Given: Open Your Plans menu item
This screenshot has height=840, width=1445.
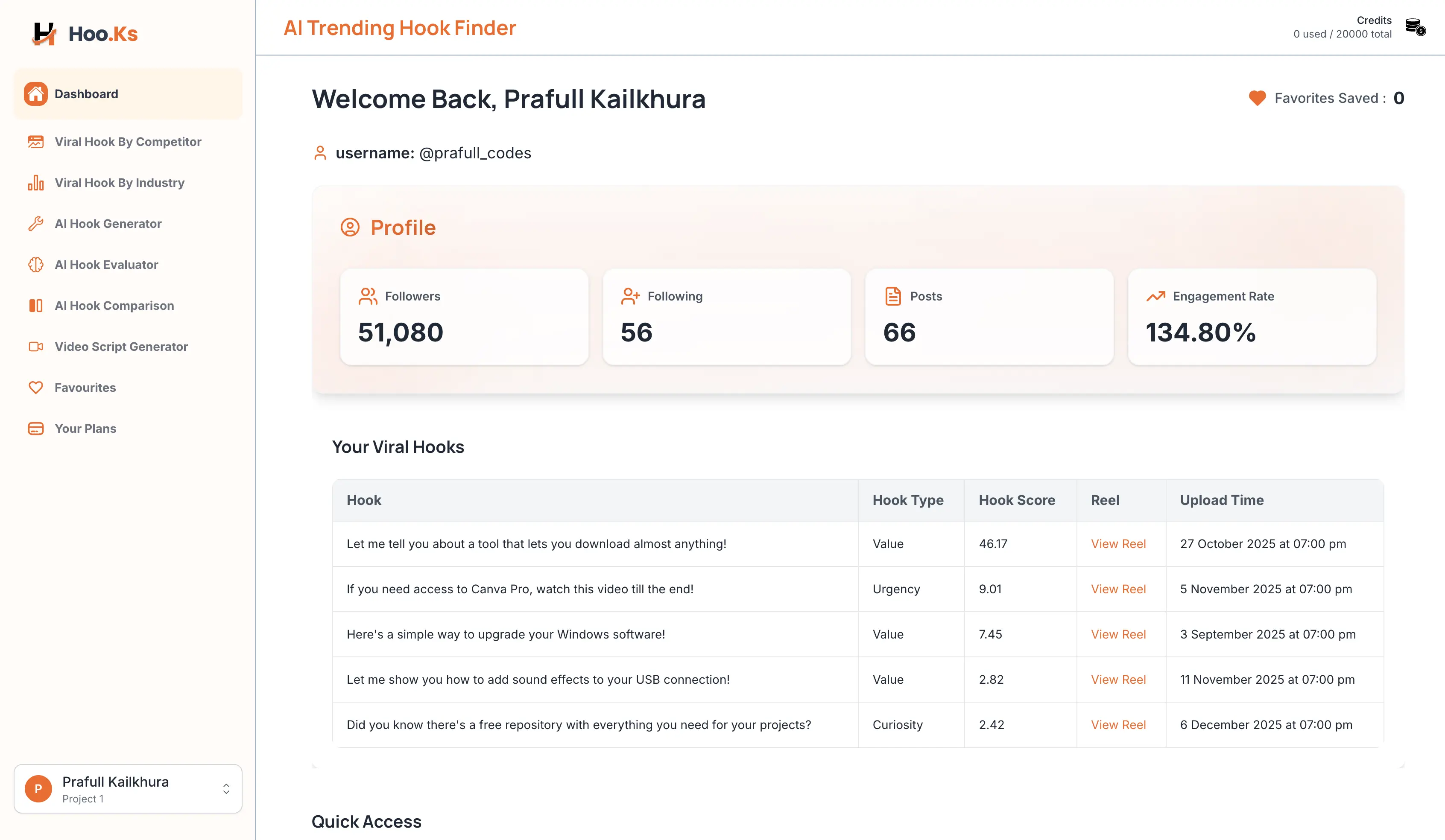Looking at the screenshot, I should (85, 429).
